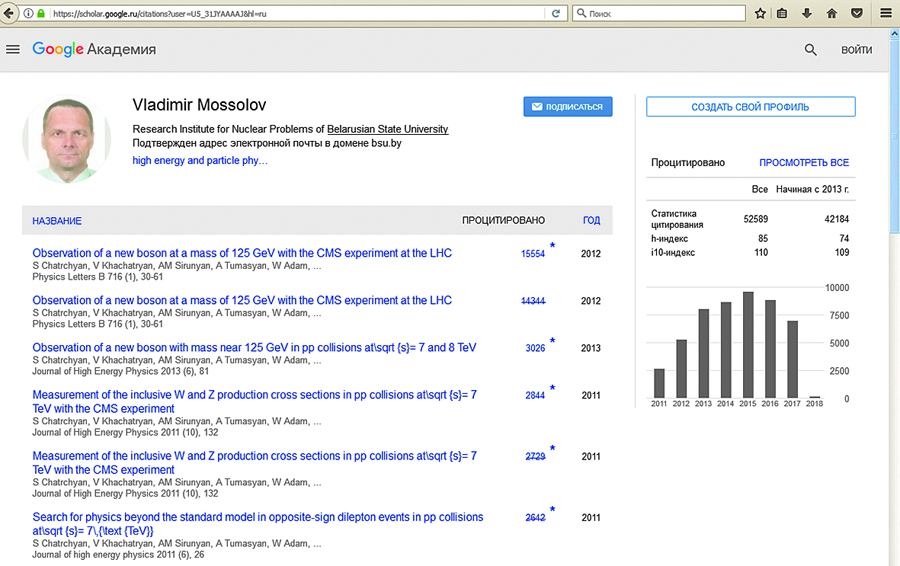This screenshot has height=566, width=900.
Task: Click the h-индекс label
Action: click(669, 239)
